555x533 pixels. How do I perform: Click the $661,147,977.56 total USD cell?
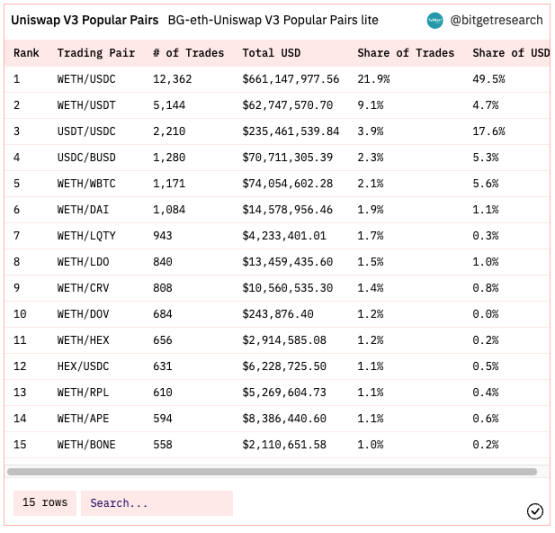(291, 79)
